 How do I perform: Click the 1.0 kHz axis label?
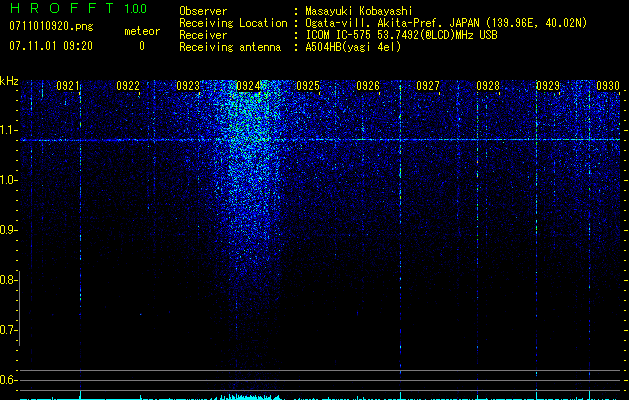point(8,180)
